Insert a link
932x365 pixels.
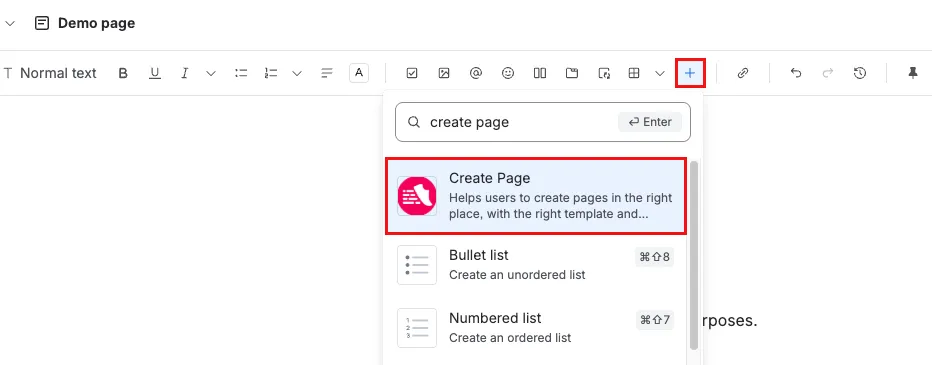742,73
